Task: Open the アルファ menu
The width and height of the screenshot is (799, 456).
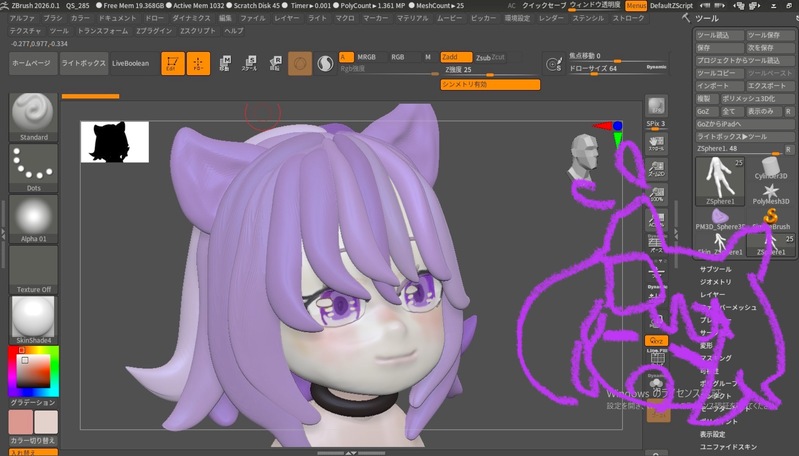Action: point(22,18)
